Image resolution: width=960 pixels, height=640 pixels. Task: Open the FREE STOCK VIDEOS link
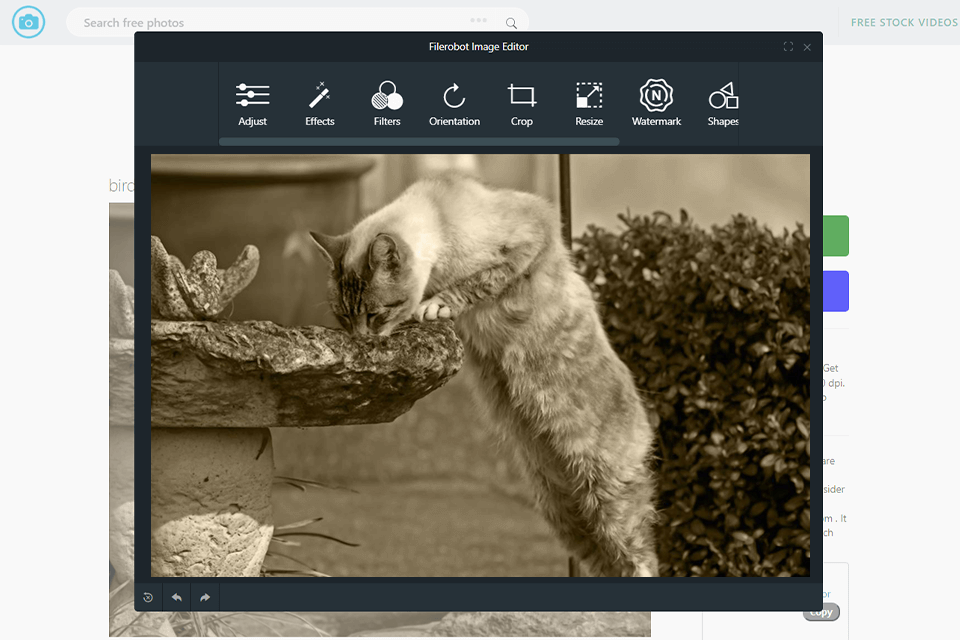coord(904,23)
